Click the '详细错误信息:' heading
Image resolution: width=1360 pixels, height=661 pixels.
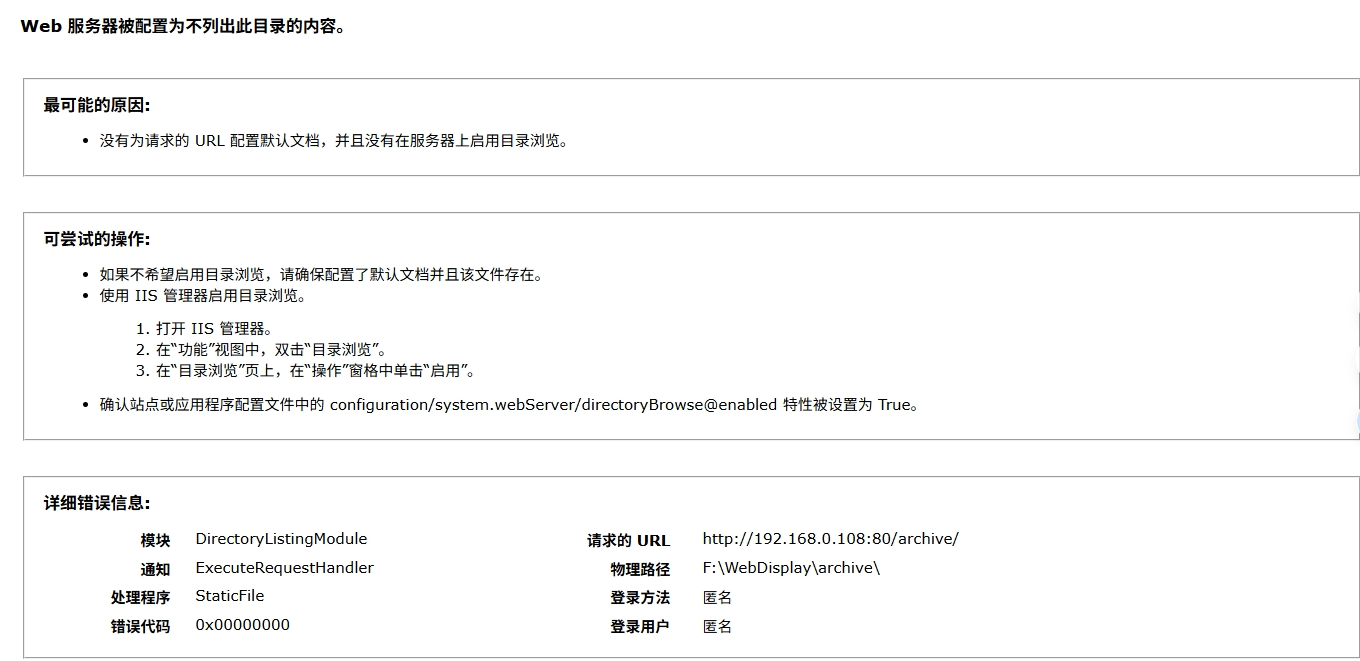(x=97, y=503)
